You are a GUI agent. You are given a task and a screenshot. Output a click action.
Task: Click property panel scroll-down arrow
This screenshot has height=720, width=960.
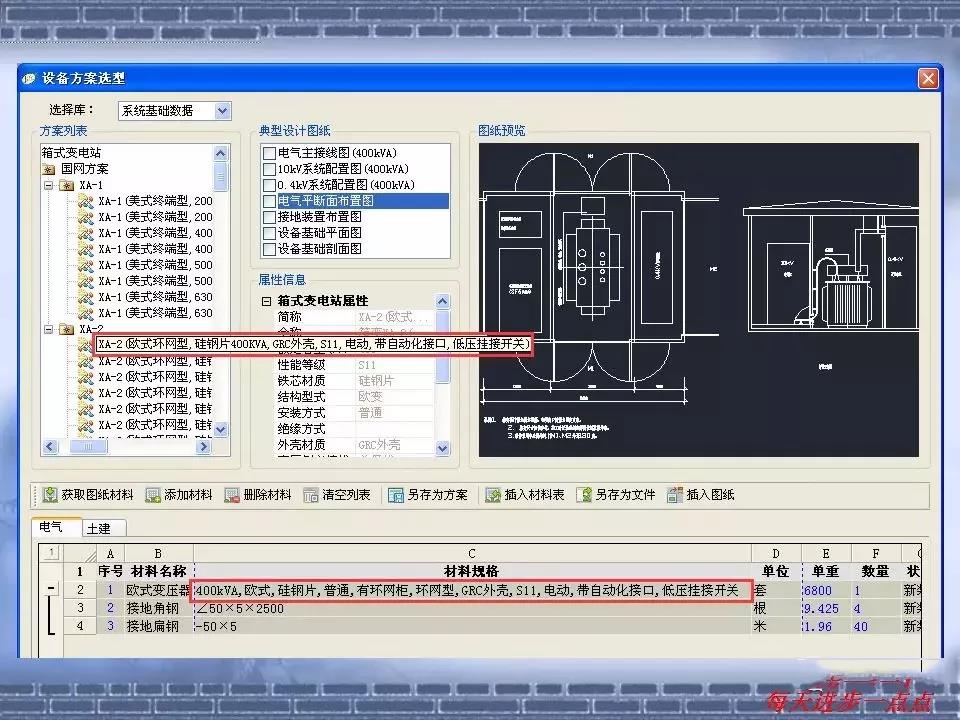[442, 448]
